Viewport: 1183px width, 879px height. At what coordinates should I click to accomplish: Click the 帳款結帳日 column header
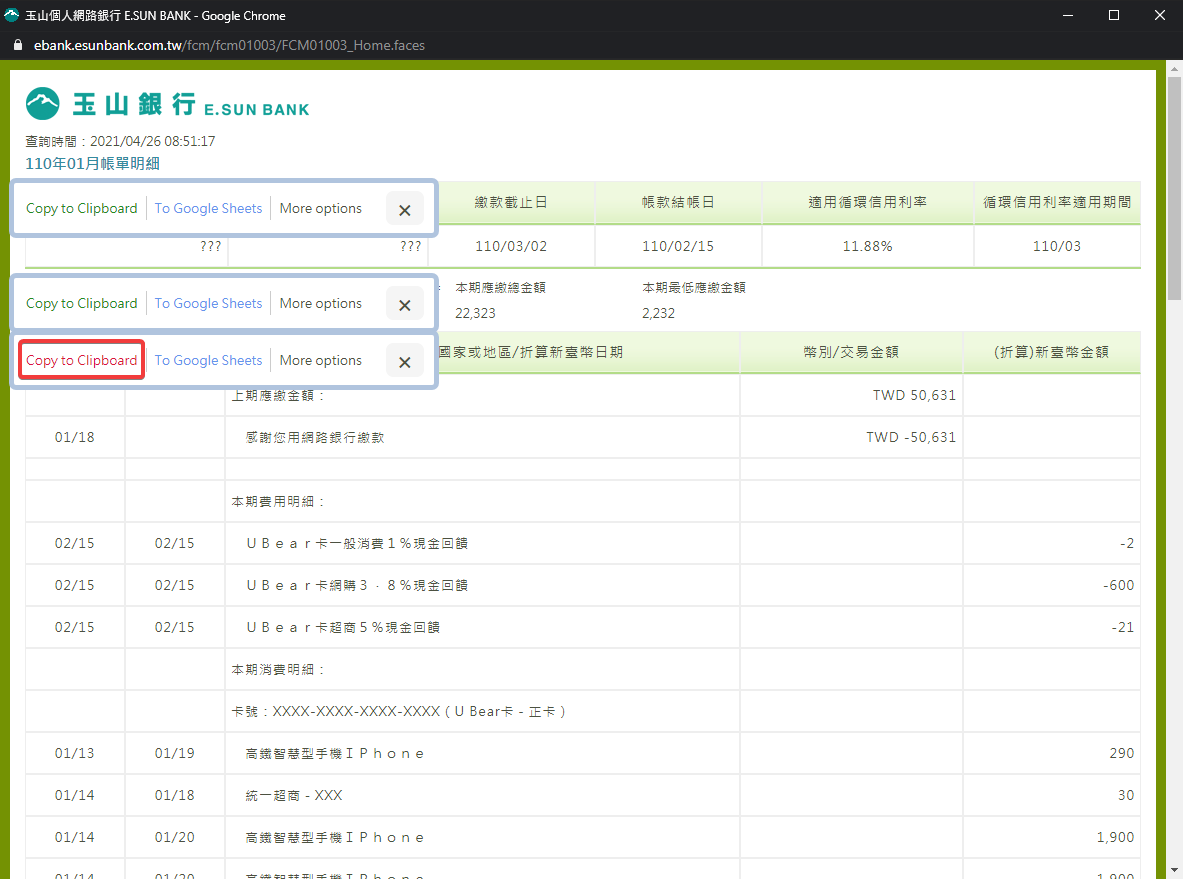click(x=678, y=202)
